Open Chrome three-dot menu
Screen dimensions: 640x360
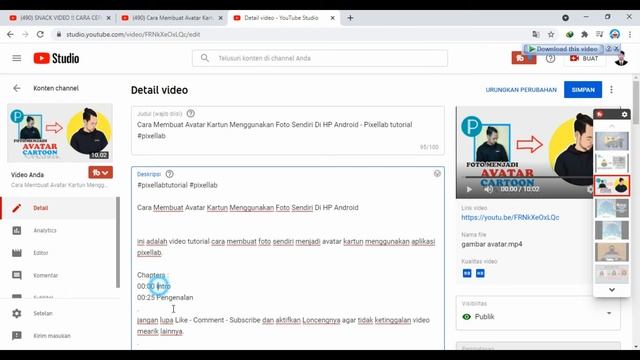pyautogui.click(x=630, y=35)
